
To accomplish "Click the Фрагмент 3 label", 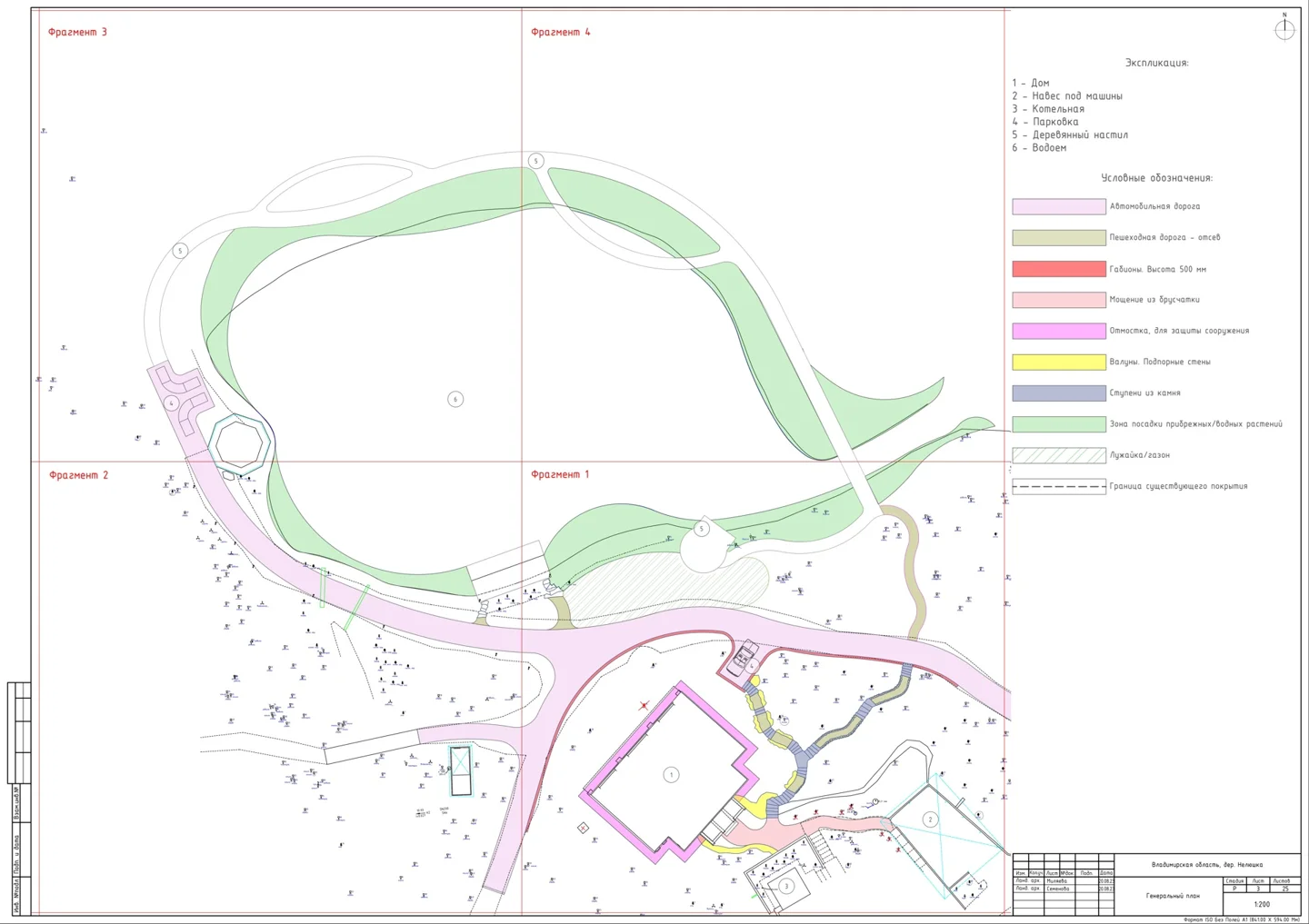I will click(77, 32).
